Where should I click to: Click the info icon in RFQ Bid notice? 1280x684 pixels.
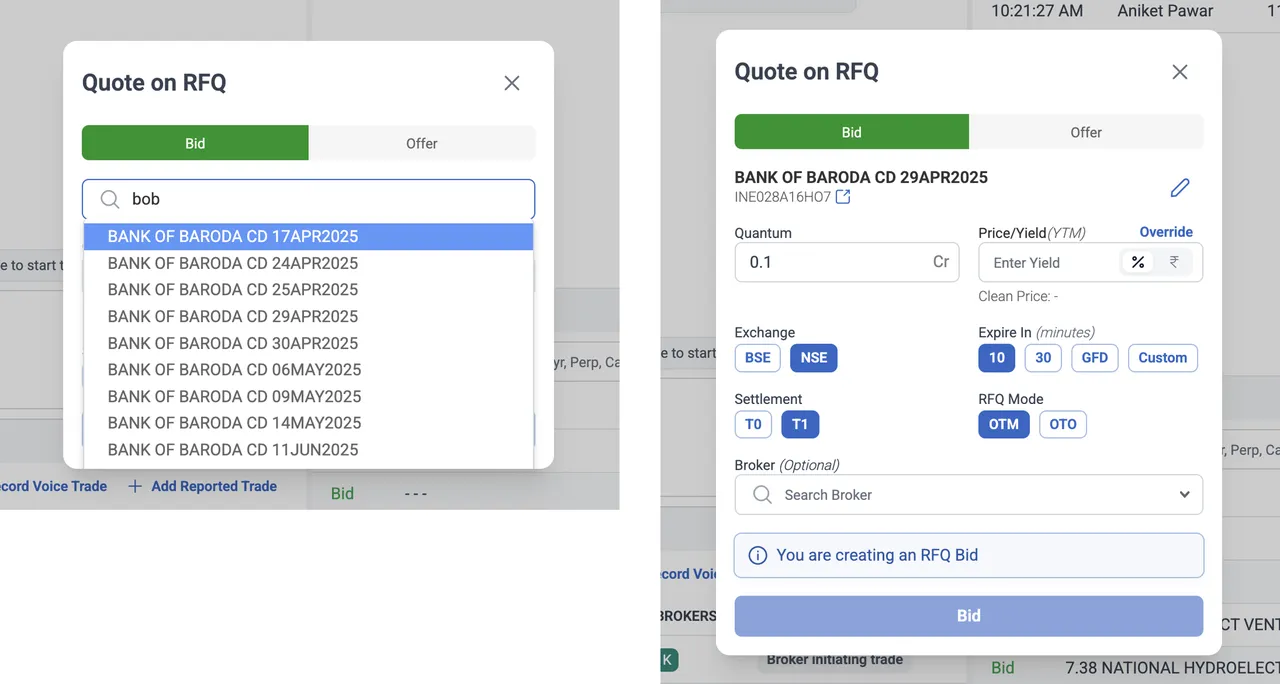pyautogui.click(x=757, y=555)
